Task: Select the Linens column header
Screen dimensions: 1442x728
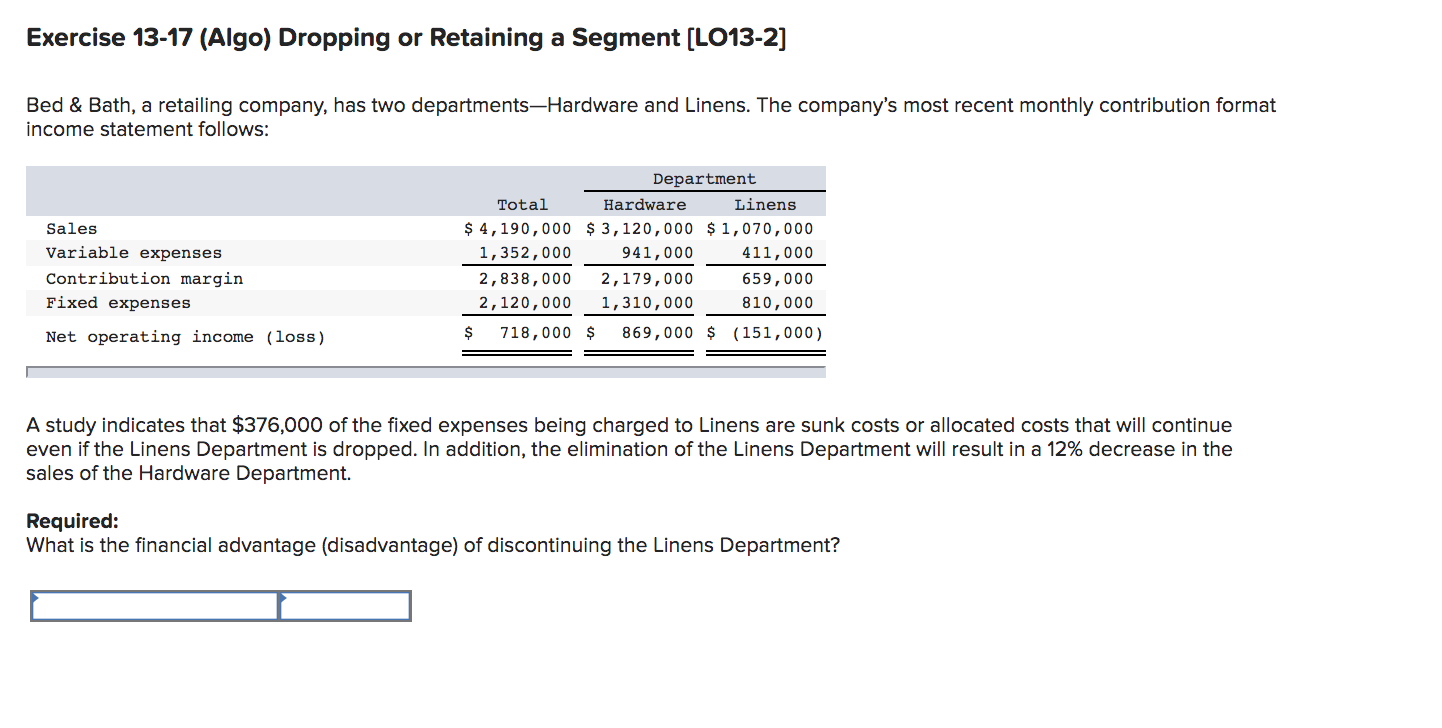Action: tap(766, 204)
